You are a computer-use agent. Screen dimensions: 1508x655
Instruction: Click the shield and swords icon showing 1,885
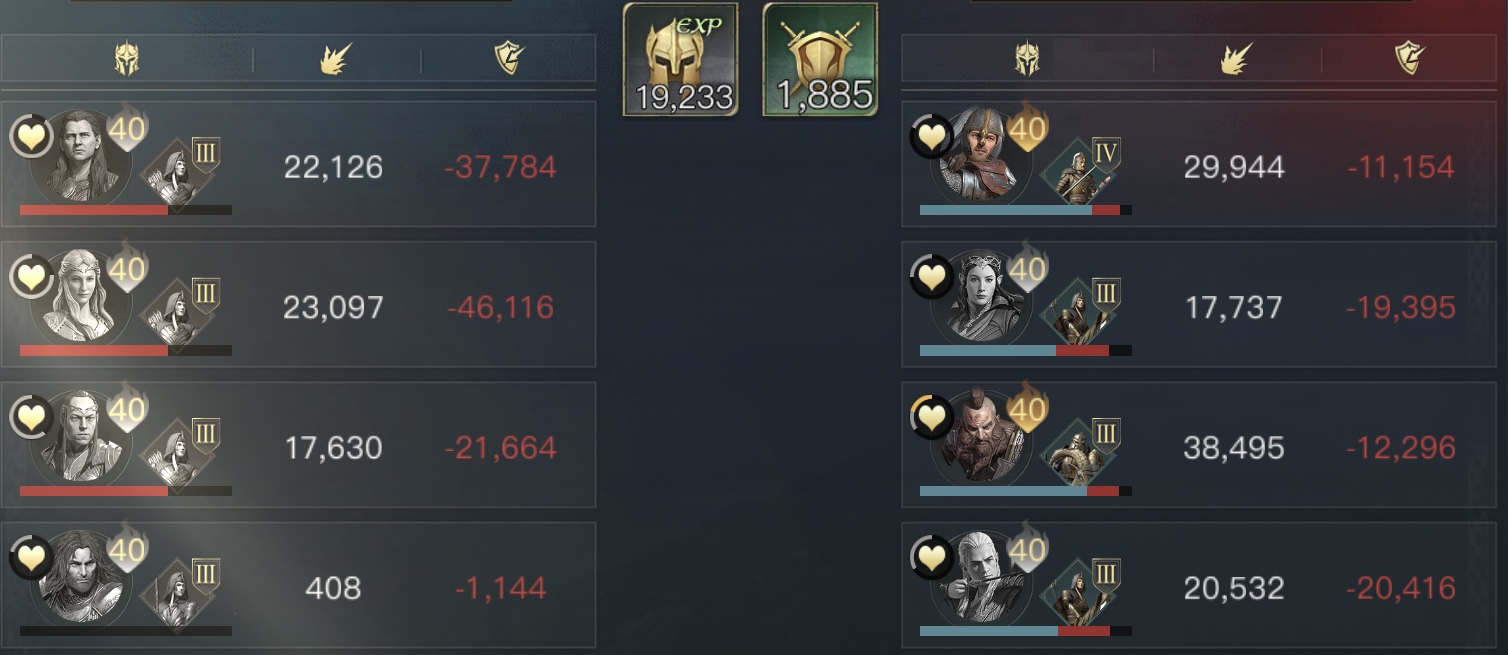[820, 59]
